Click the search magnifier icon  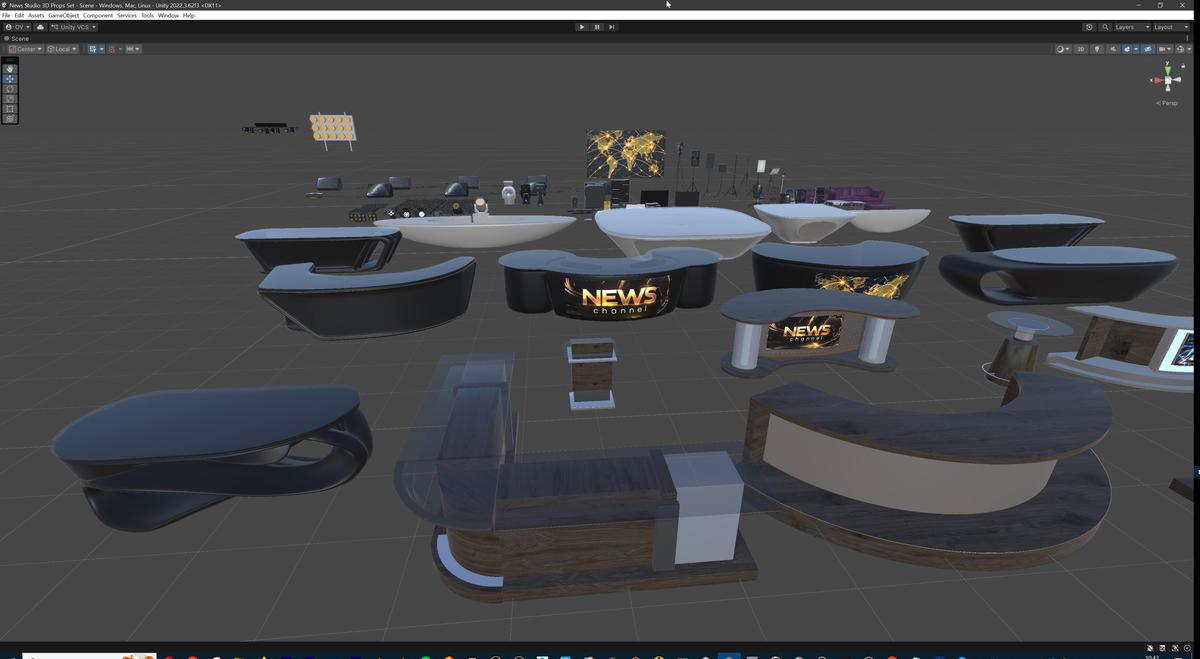click(x=1105, y=27)
